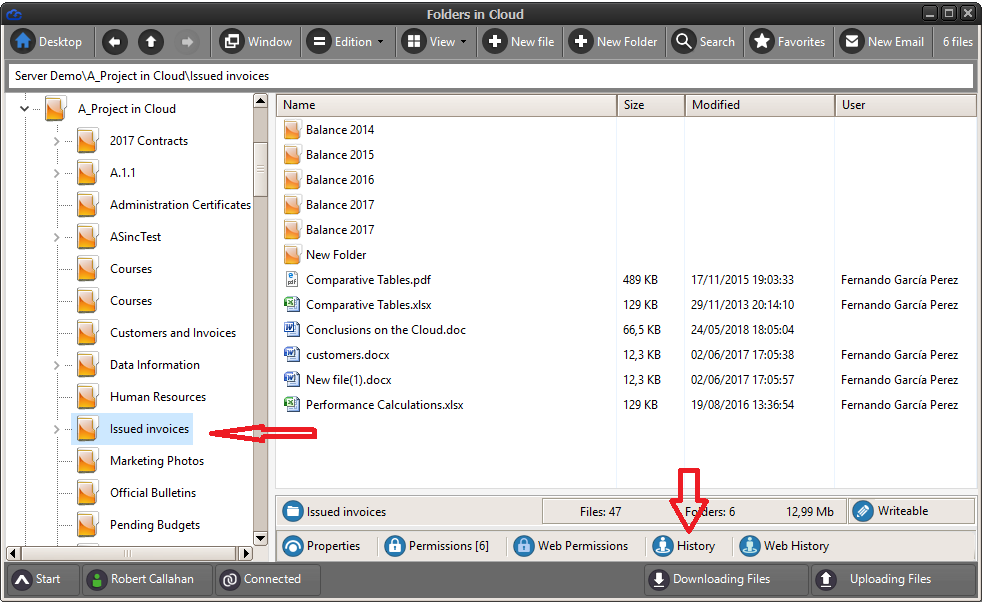Expand the Issued invoices folder node

coord(56,429)
